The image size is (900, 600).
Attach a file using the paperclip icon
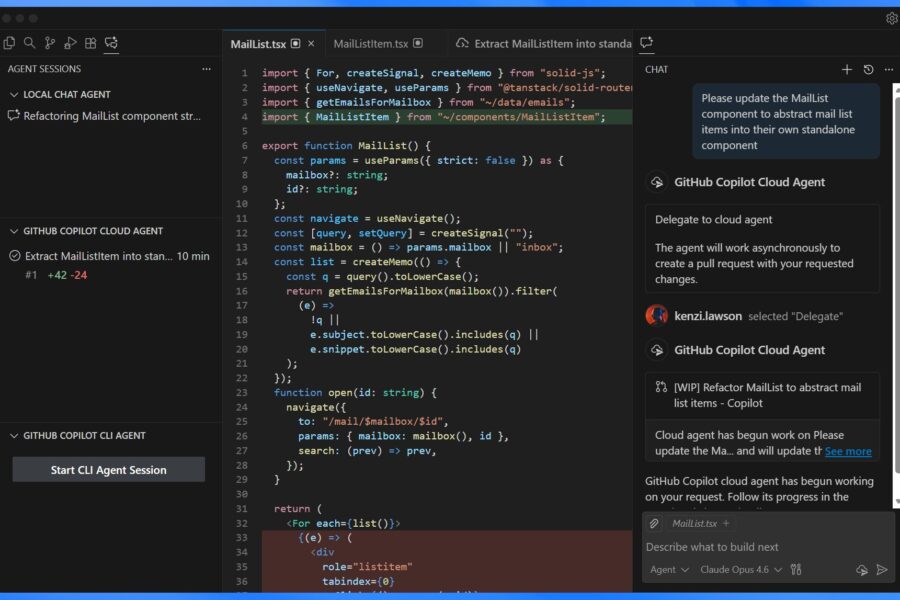tap(656, 523)
